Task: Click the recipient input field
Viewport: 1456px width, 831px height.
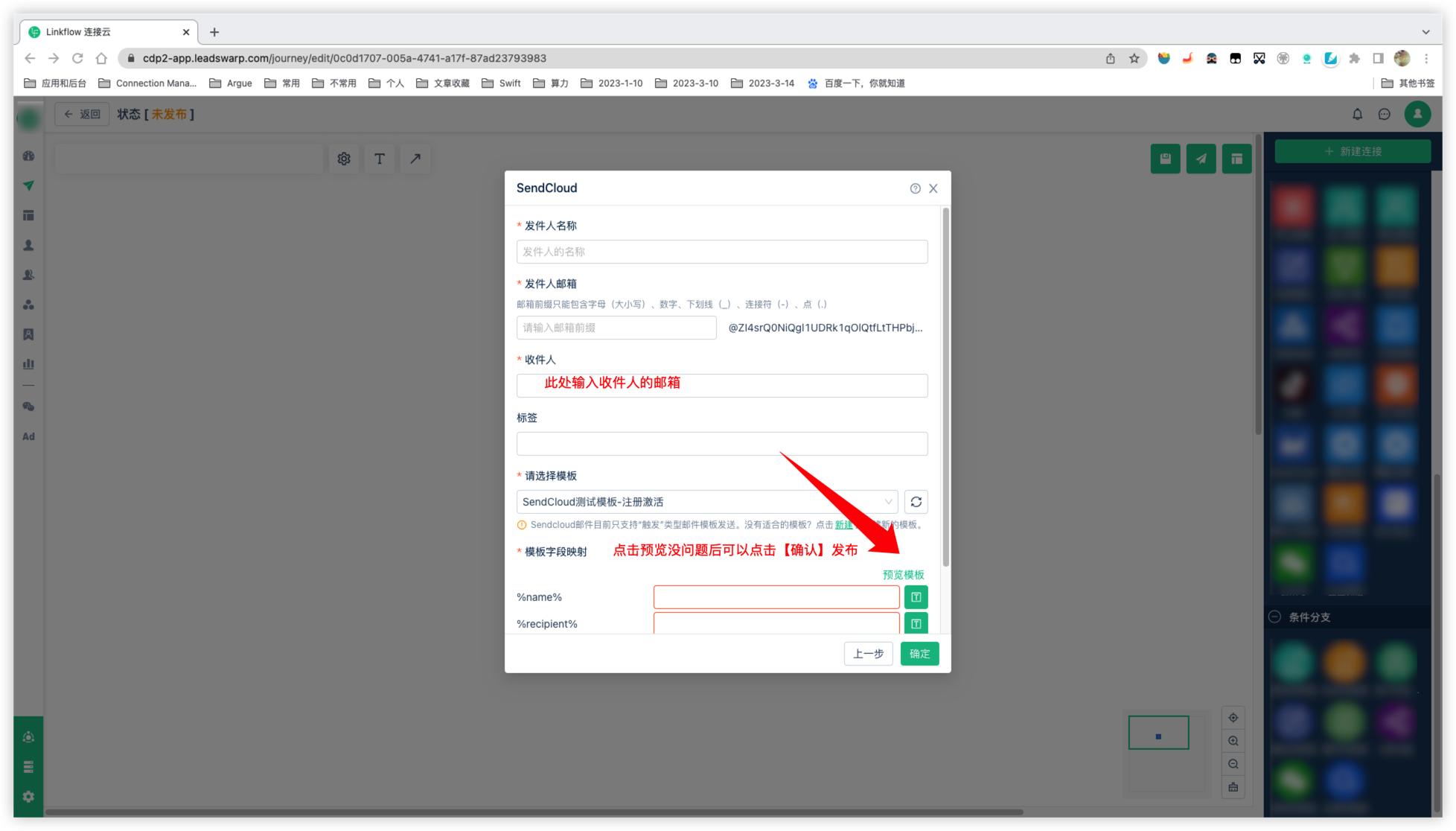Action: click(721, 385)
